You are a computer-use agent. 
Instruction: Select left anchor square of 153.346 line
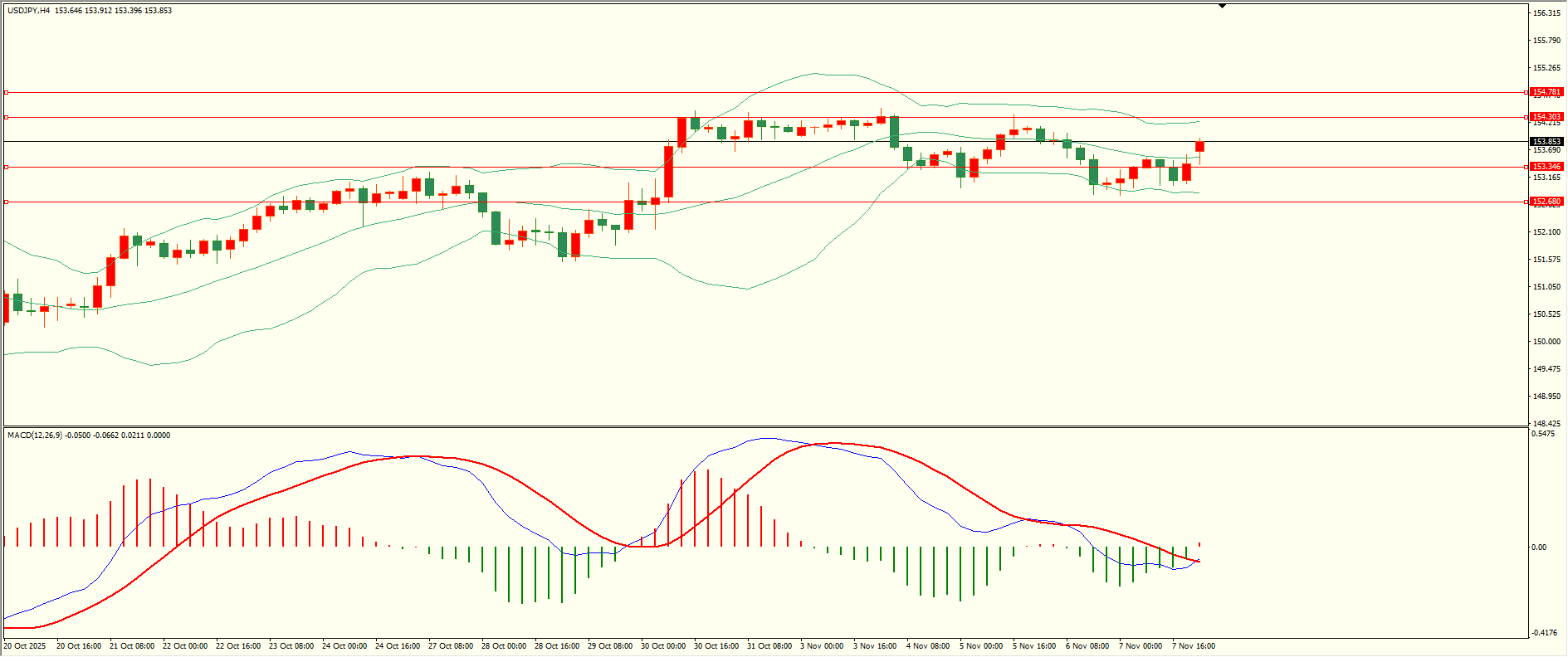coord(6,167)
